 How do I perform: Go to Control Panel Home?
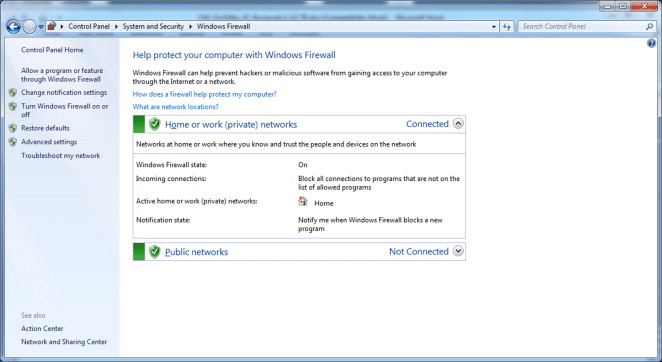click(x=52, y=50)
